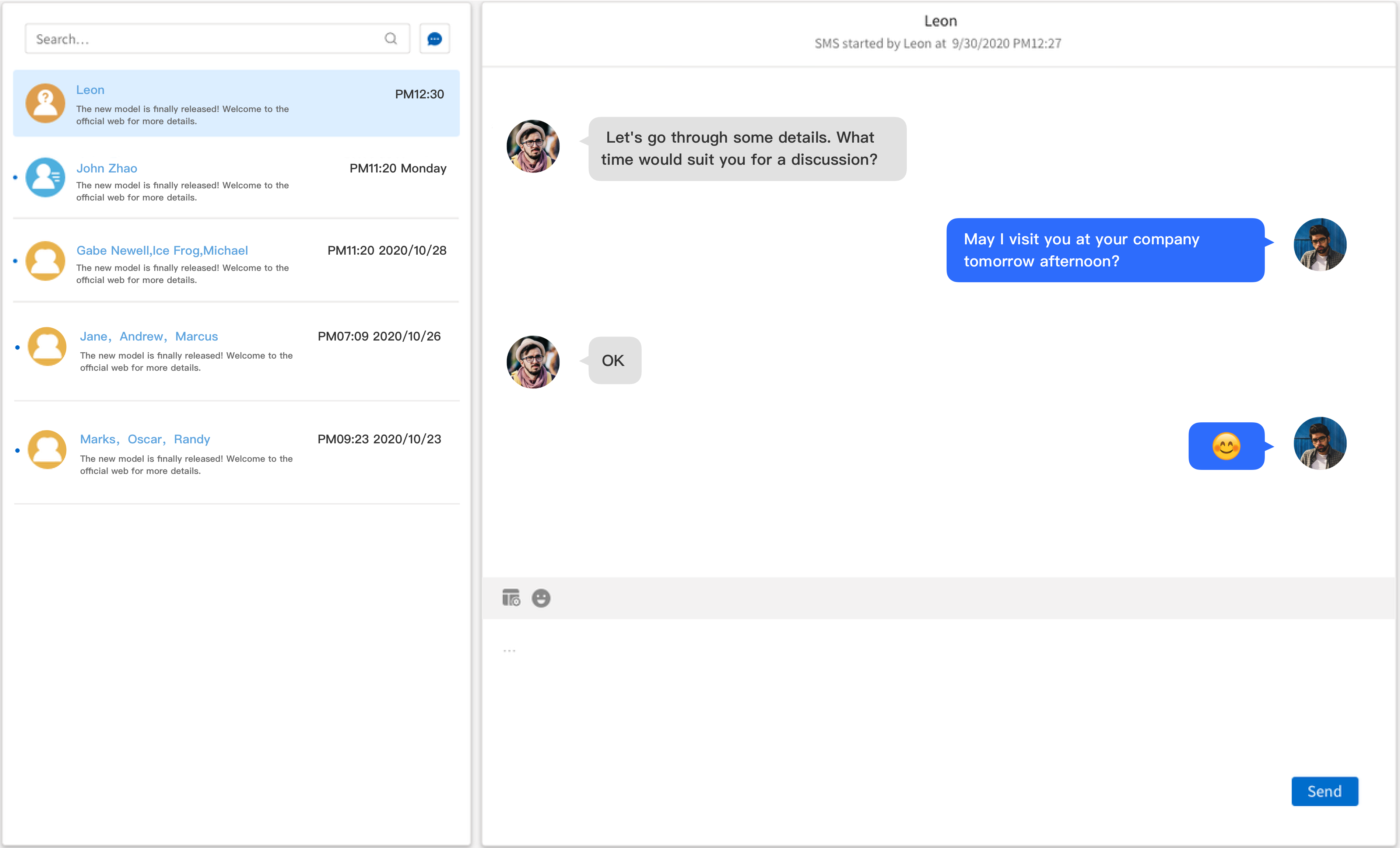Click the smiley emoji message bubble
1400x848 pixels.
pyautogui.click(x=1225, y=446)
